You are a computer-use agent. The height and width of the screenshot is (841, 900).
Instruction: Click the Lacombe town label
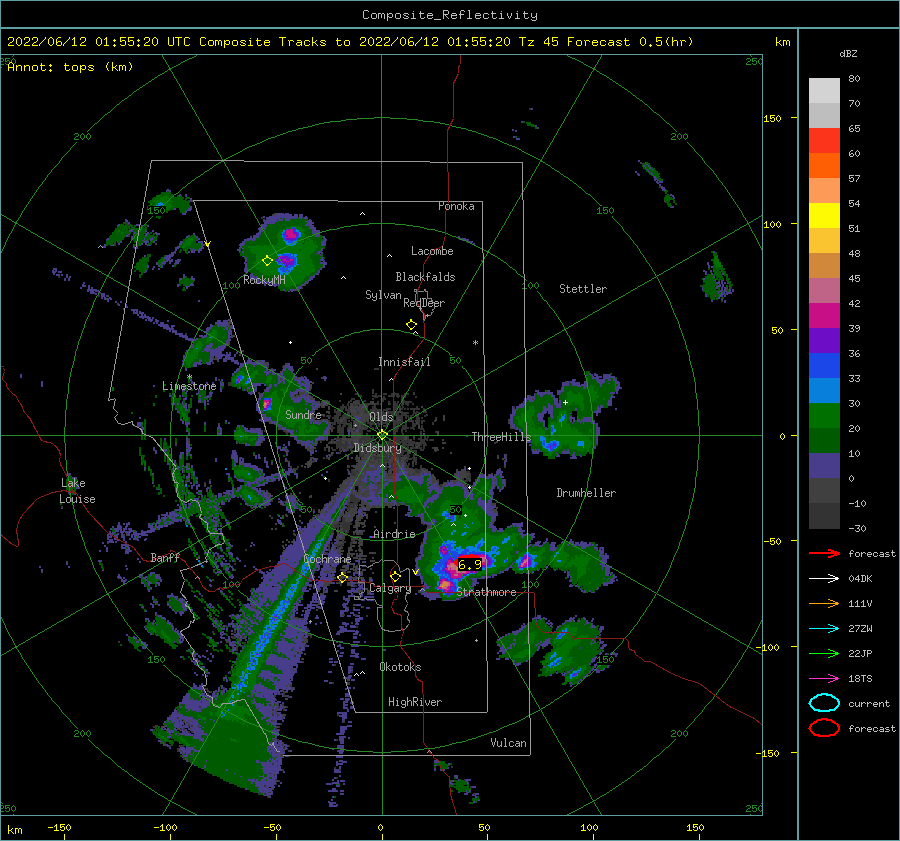click(432, 251)
